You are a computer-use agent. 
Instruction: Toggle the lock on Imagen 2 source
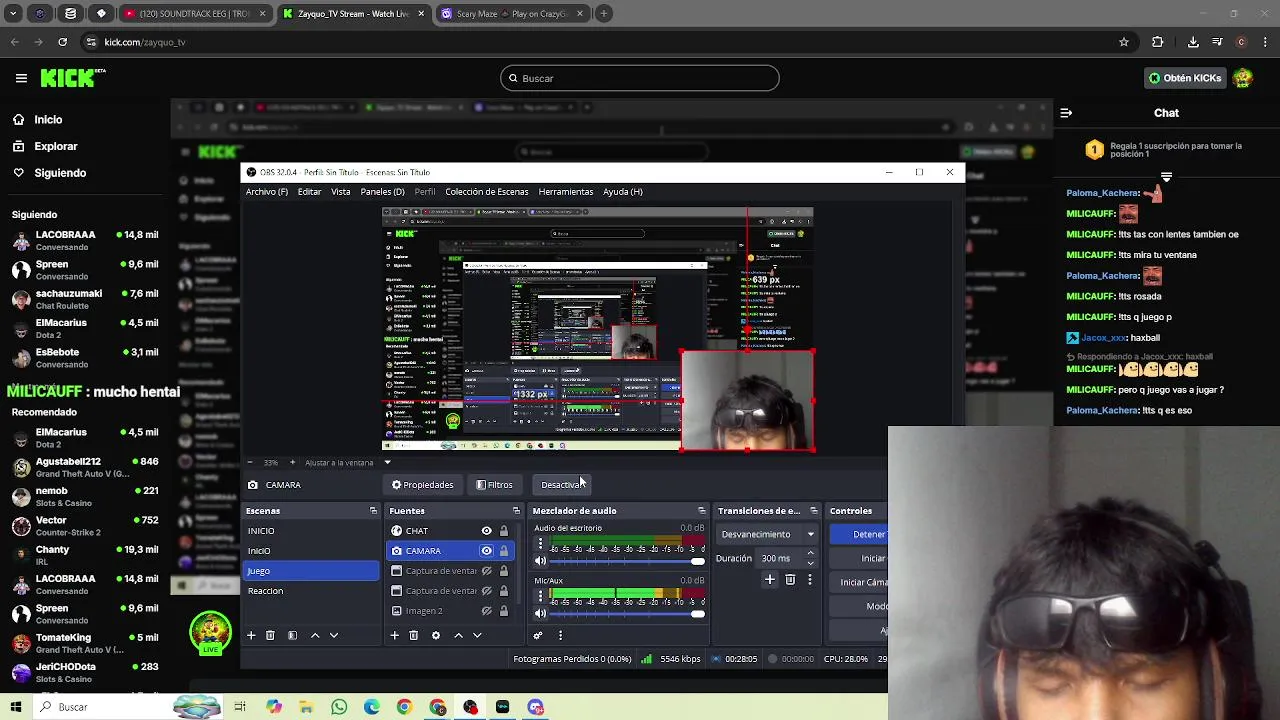(x=504, y=611)
